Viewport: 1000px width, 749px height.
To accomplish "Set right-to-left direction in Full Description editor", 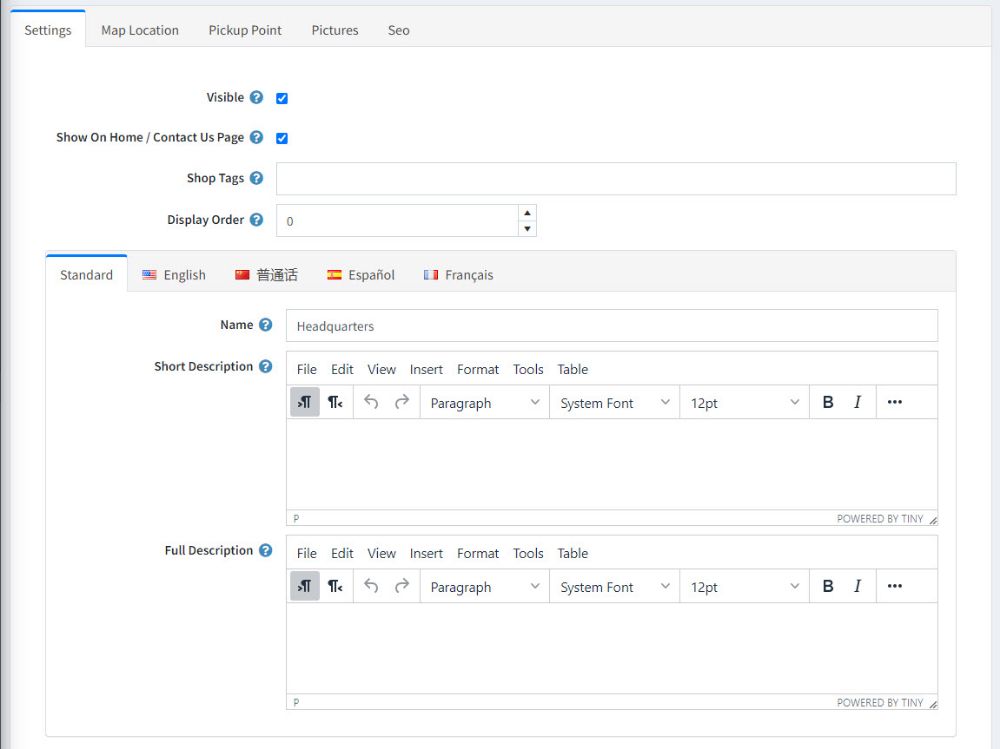I will tap(335, 586).
